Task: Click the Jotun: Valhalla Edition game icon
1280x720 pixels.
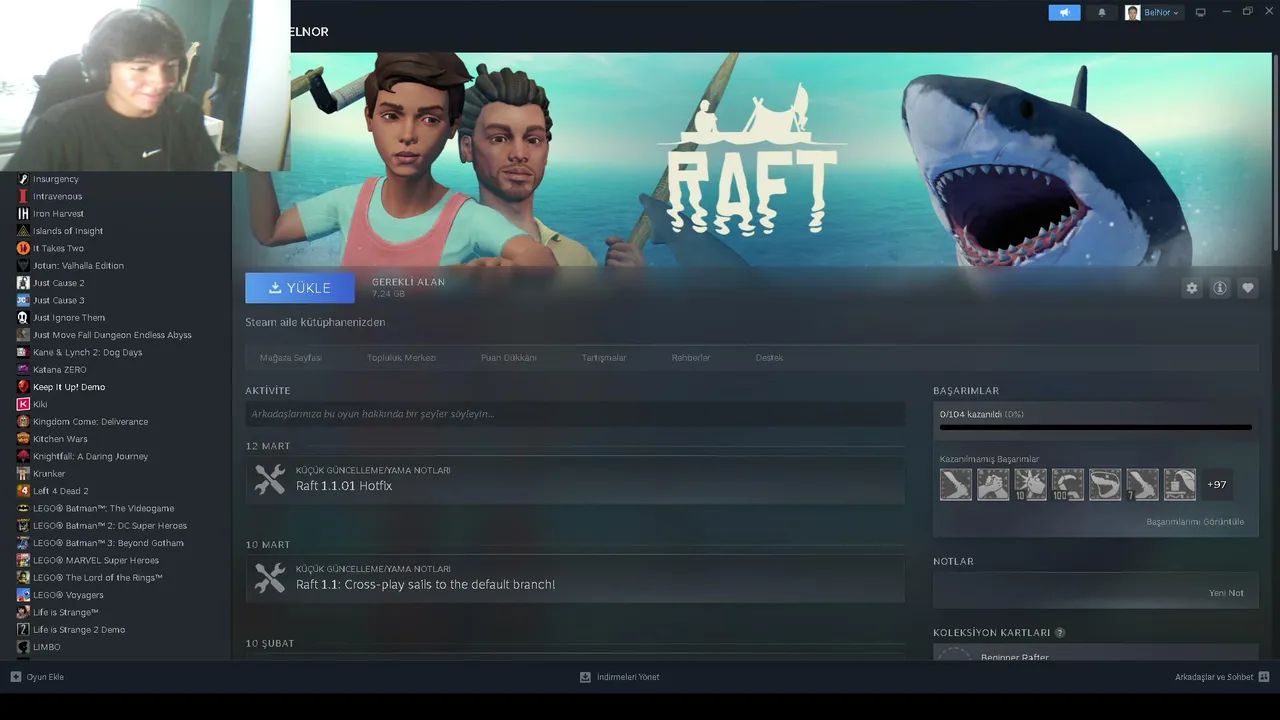Action: [23, 266]
